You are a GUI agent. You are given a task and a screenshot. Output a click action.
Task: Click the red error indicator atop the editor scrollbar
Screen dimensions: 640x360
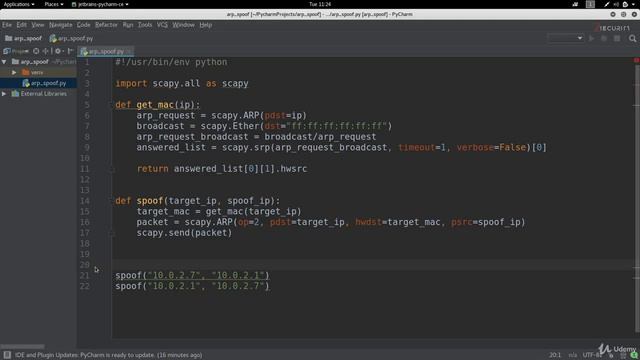click(636, 60)
